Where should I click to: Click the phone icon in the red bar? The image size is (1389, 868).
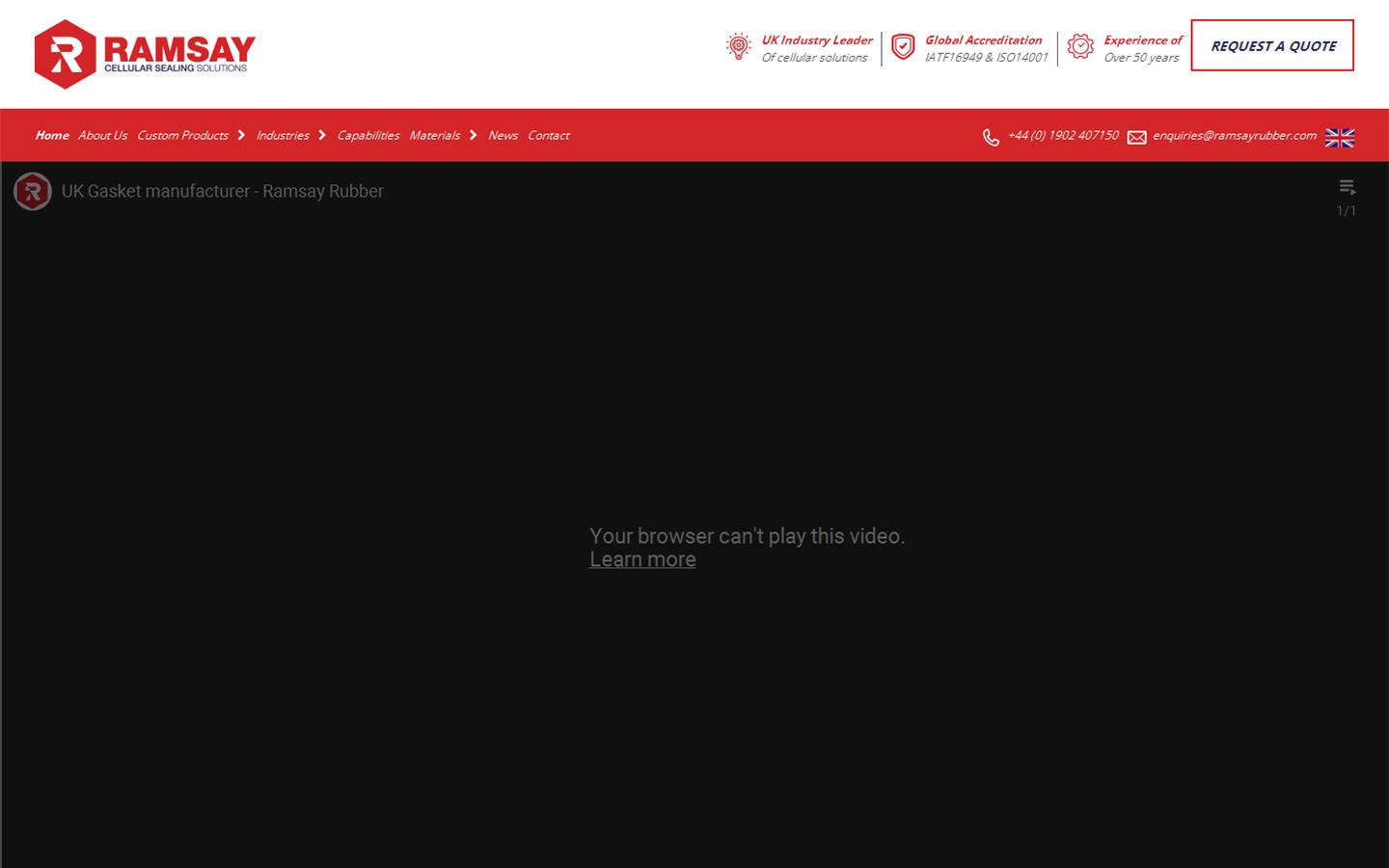(x=991, y=137)
